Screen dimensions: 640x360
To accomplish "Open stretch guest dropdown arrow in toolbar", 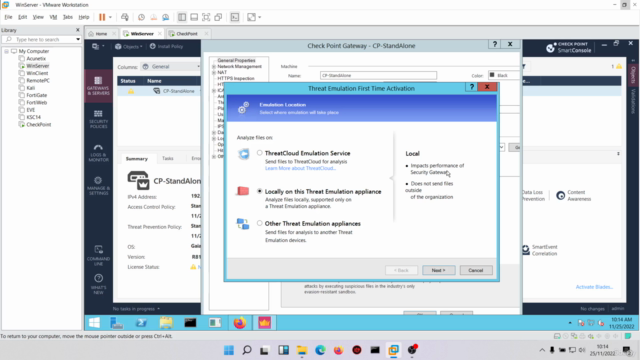I will [260, 17].
